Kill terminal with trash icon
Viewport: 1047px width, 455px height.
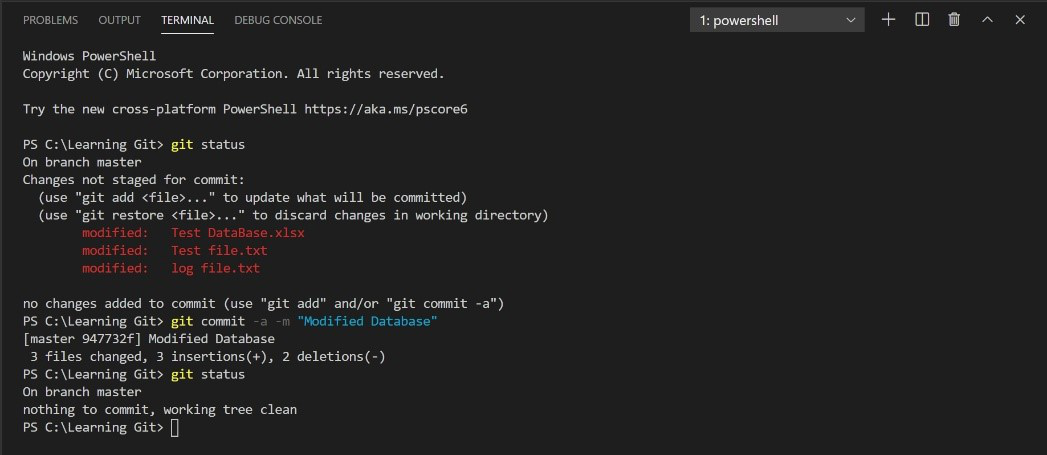[x=954, y=20]
